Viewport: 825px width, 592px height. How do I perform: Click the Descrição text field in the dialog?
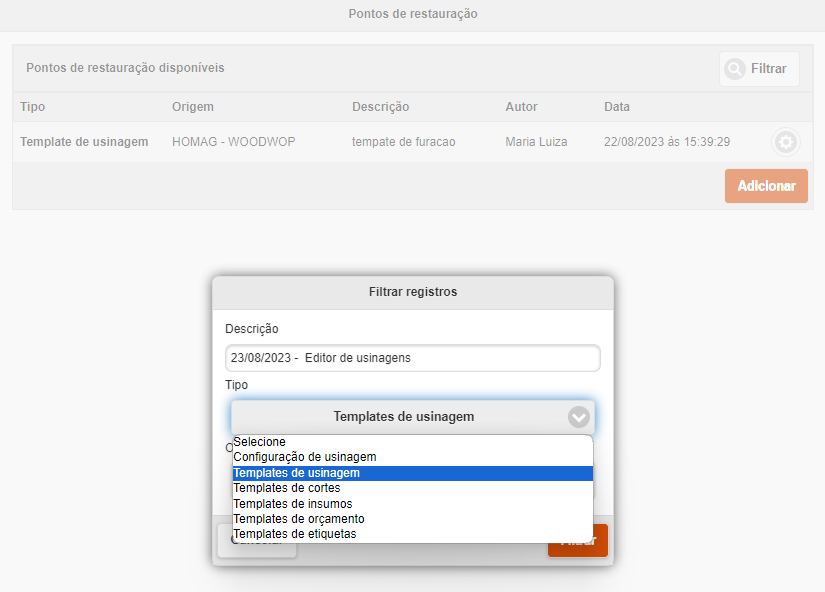tap(412, 358)
